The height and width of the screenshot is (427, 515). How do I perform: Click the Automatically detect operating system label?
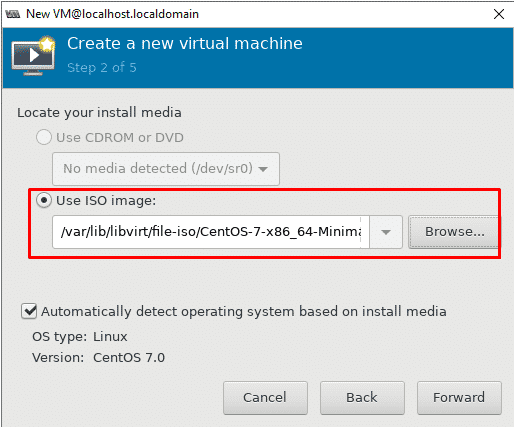click(244, 311)
